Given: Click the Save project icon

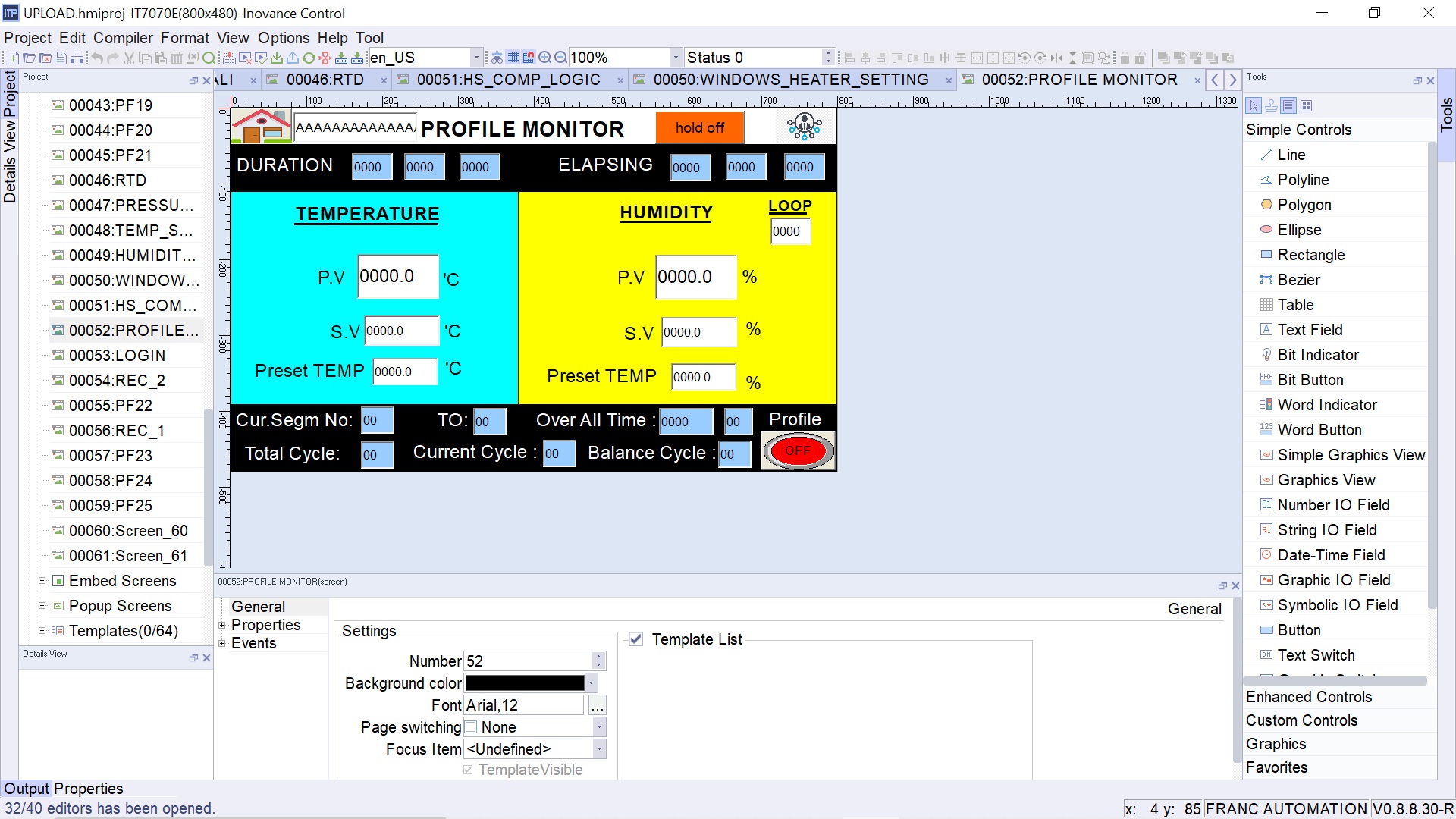Looking at the screenshot, I should 61,58.
